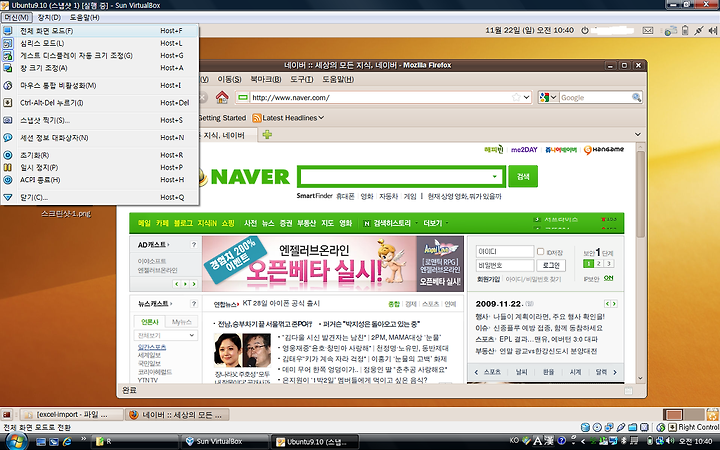720x450 pixels.
Task: Click the next arrow beside 2009.11.22 date
Action: [x=614, y=304]
